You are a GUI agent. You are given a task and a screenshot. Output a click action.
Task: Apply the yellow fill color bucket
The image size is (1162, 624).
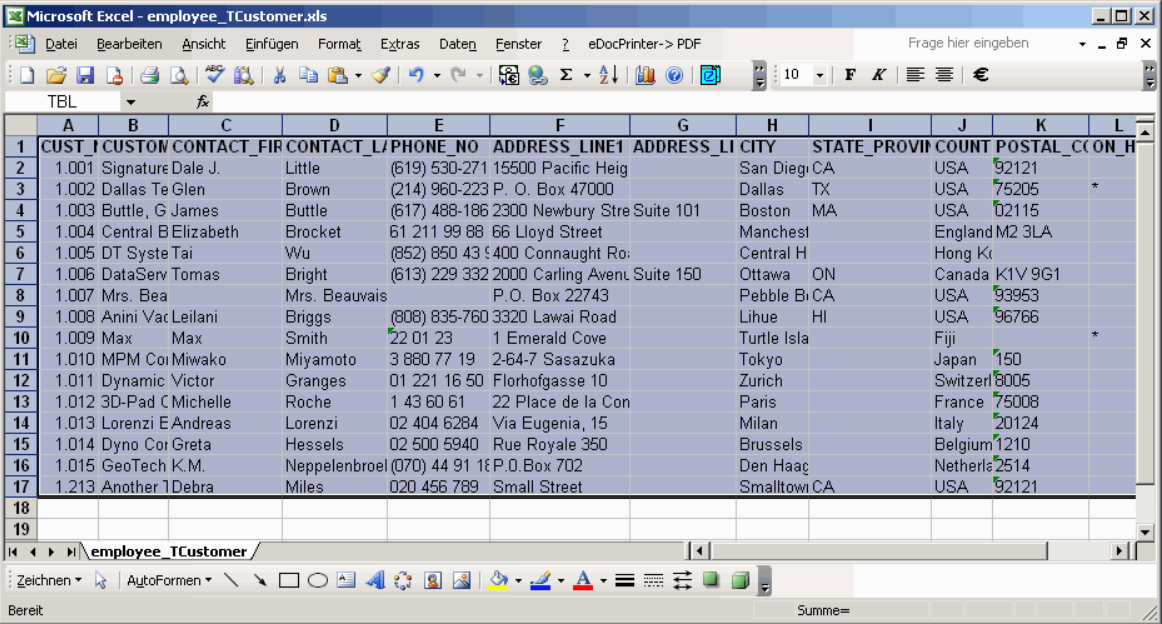(498, 580)
